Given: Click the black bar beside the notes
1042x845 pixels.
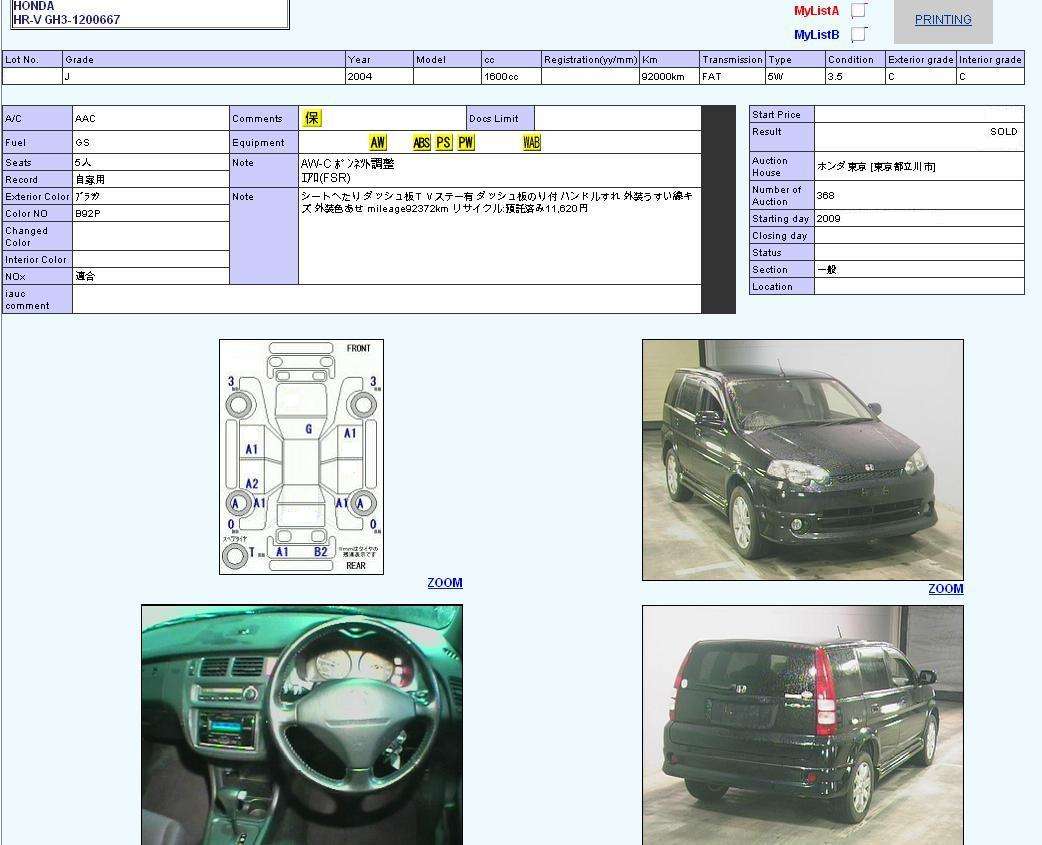Looking at the screenshot, I should tap(718, 209).
